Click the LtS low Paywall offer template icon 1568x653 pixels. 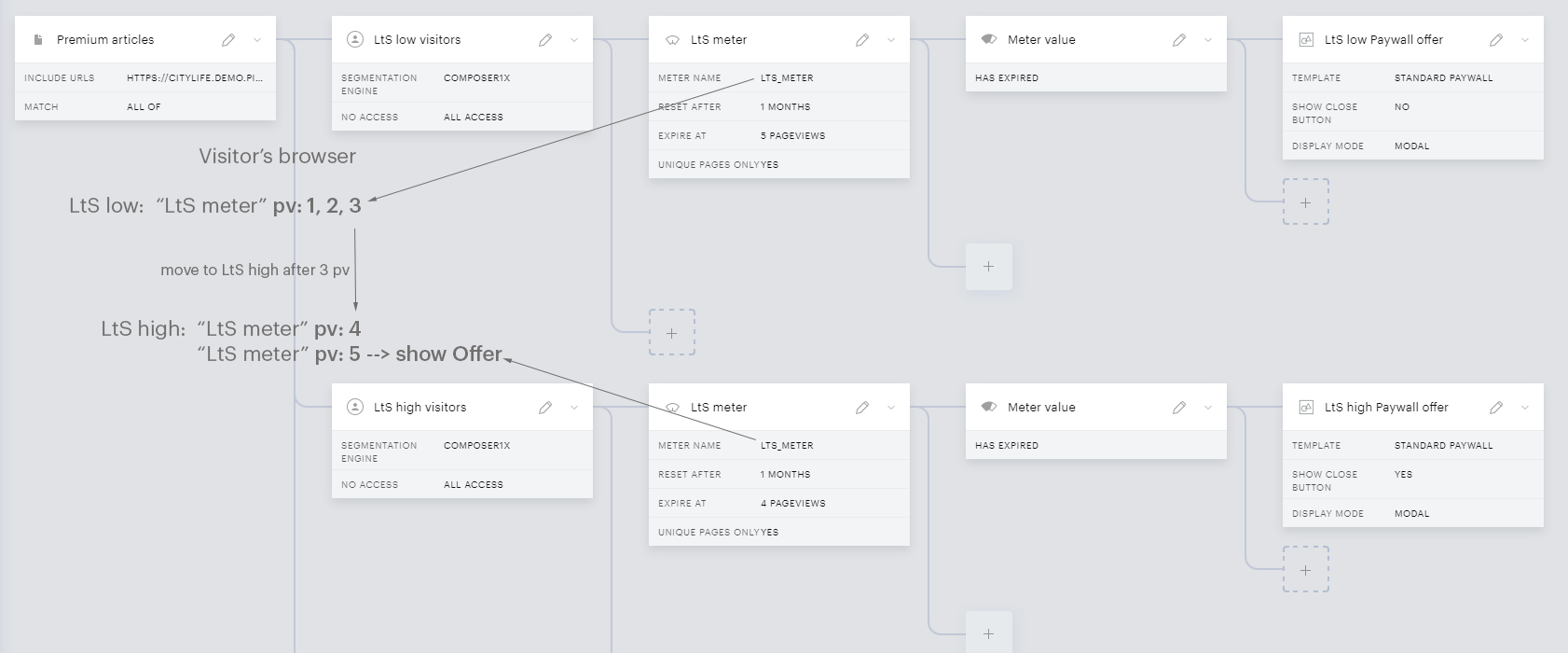point(1306,40)
